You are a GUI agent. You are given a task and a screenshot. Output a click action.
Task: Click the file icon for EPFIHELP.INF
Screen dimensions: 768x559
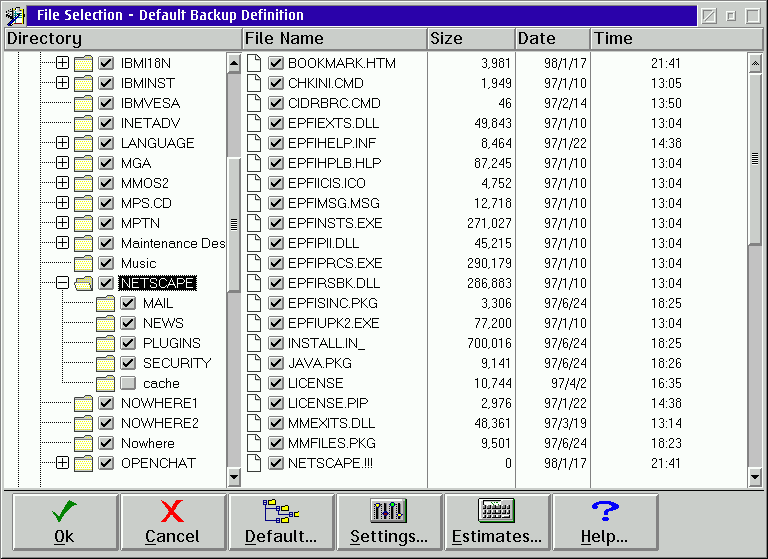click(254, 143)
